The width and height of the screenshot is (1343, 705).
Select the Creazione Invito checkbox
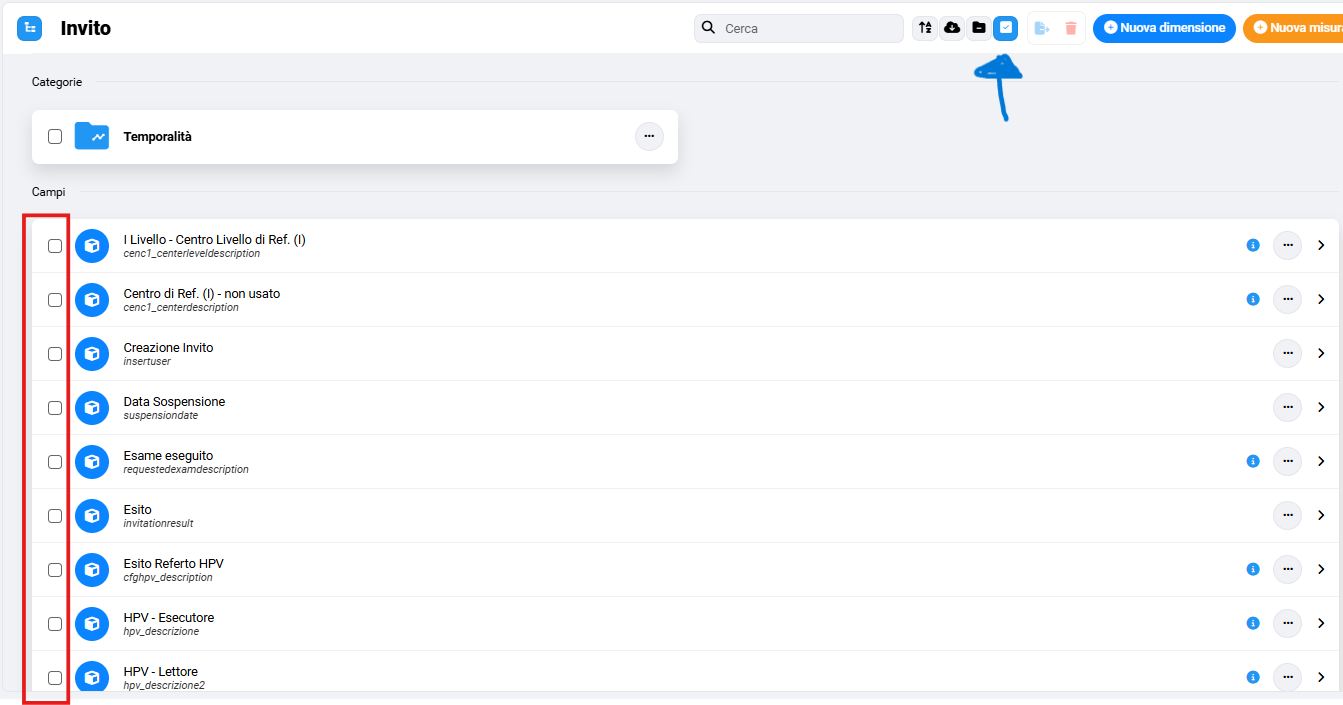point(55,354)
